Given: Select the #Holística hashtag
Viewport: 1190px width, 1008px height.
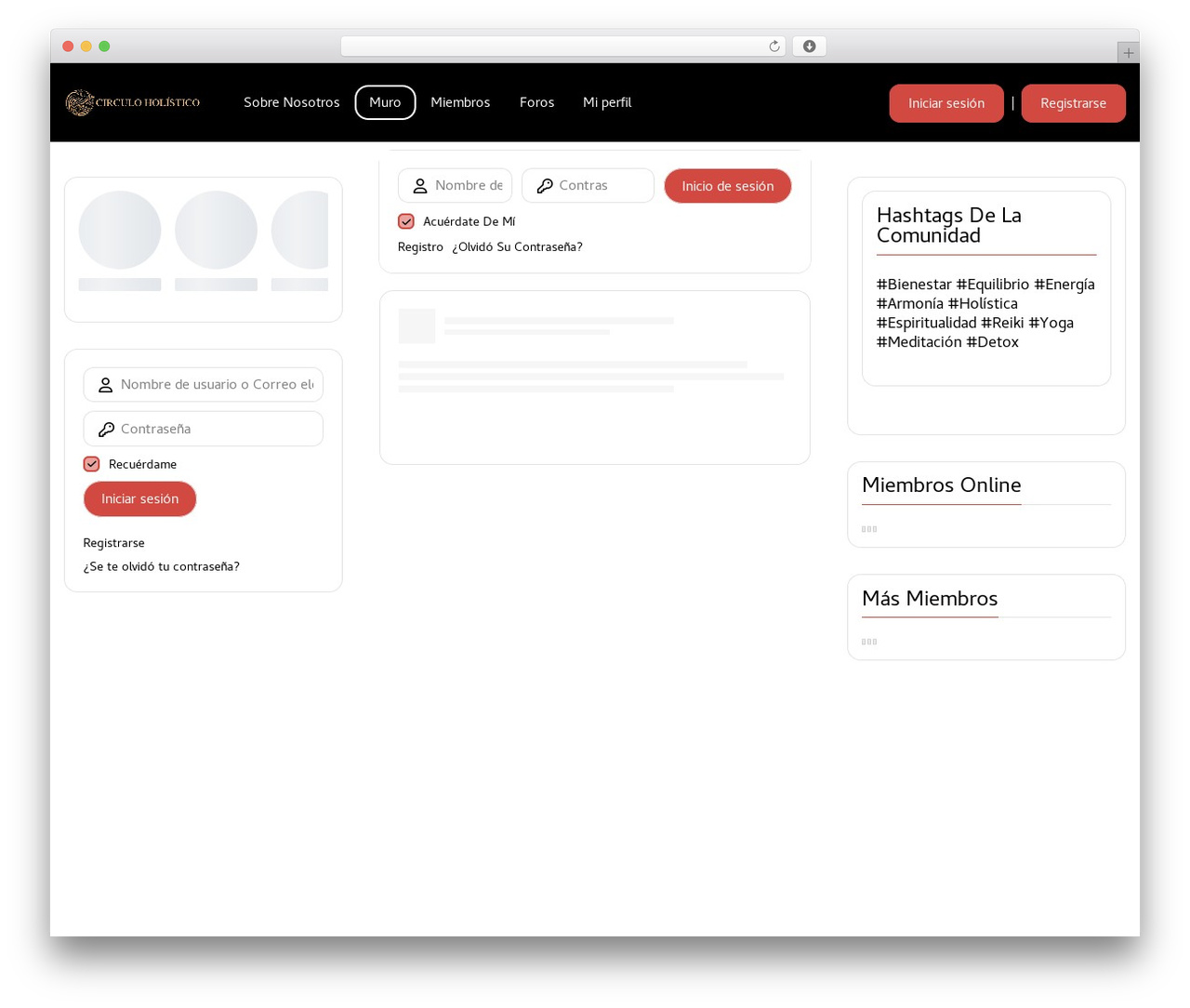Looking at the screenshot, I should [983, 304].
